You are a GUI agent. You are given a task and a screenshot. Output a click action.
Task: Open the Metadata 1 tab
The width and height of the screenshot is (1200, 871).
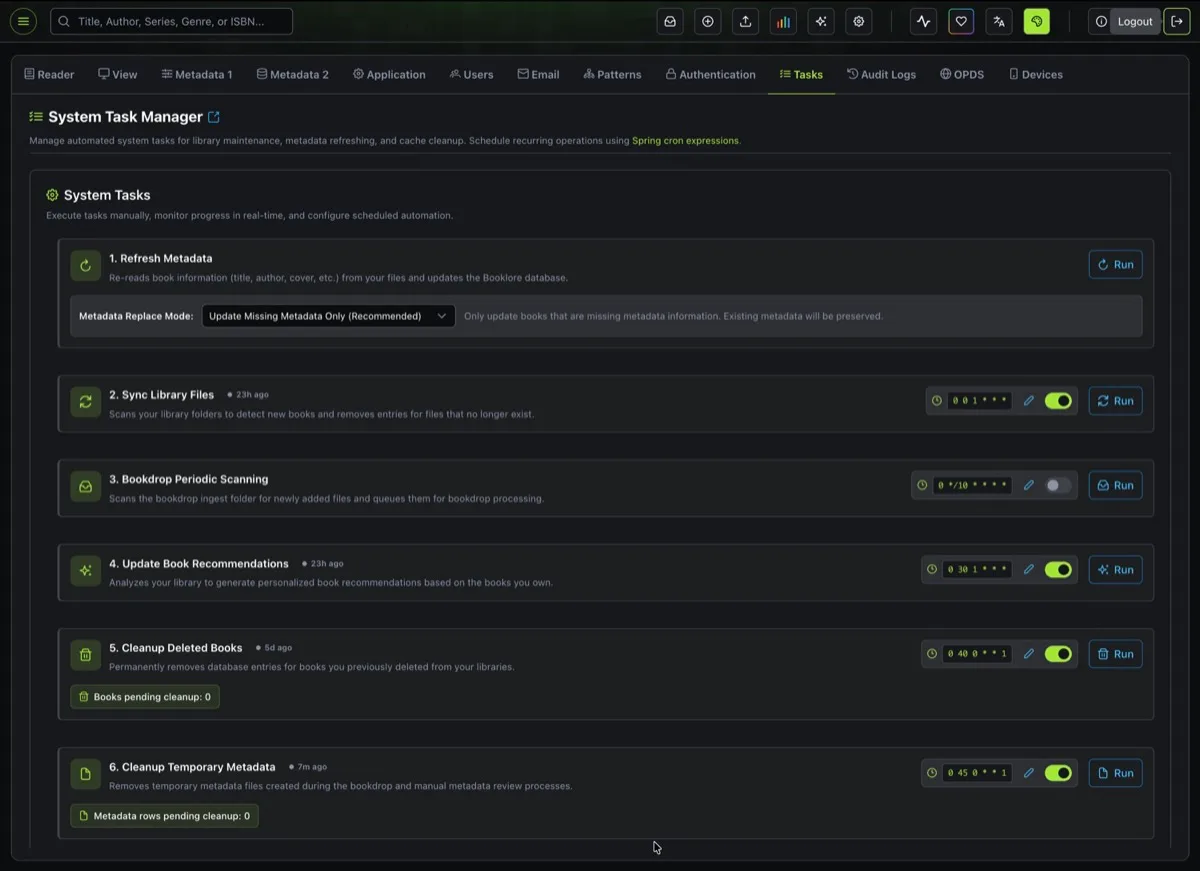[x=197, y=74]
